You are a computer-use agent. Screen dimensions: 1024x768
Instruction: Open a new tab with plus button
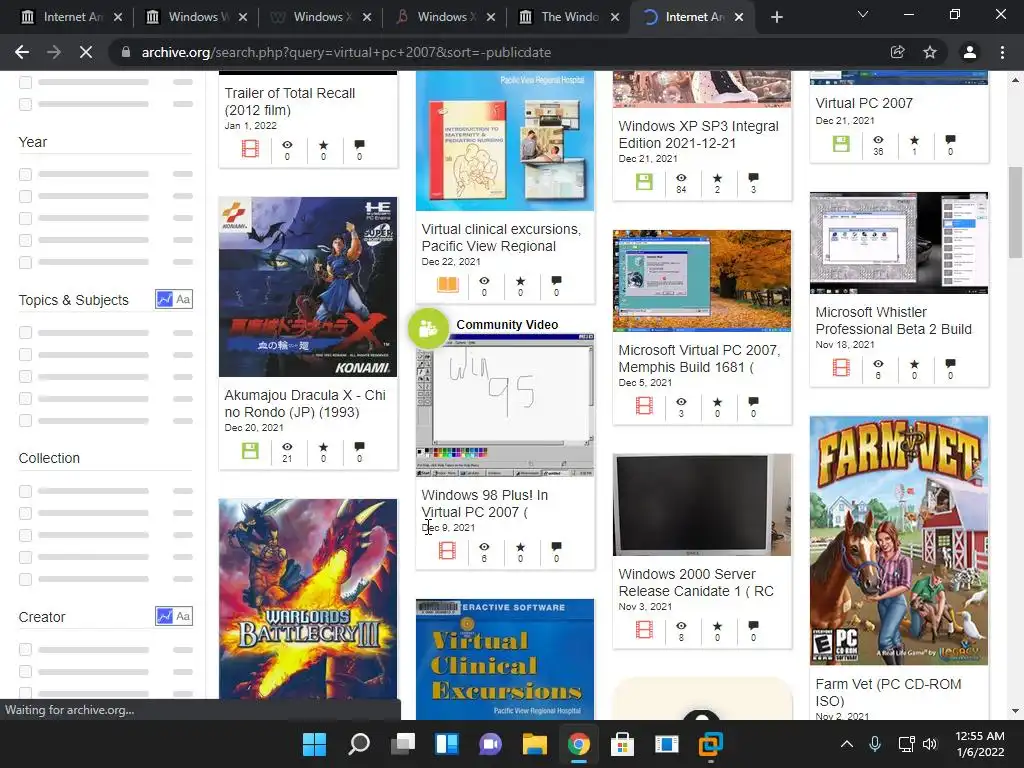(x=776, y=17)
